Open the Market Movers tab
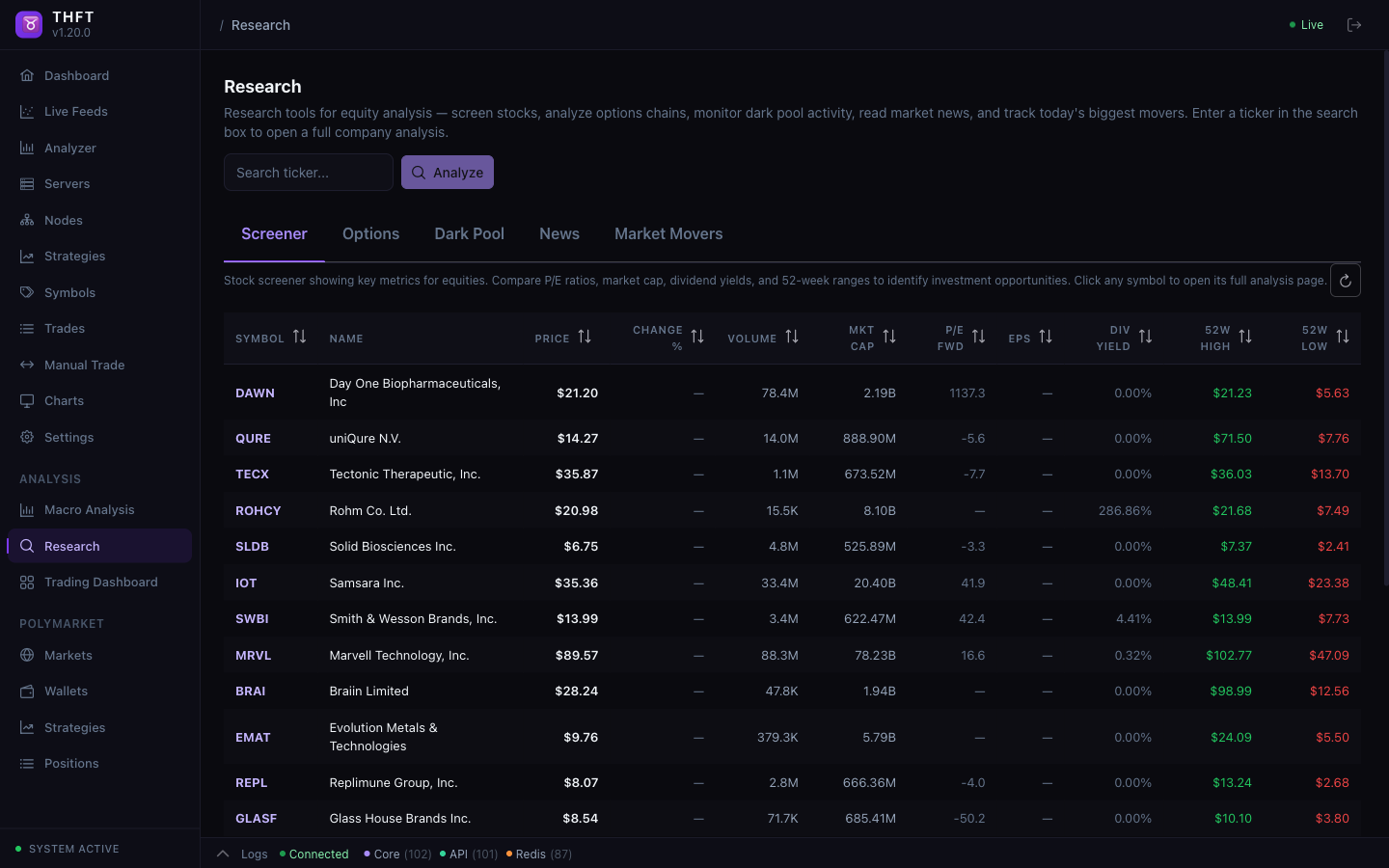Image resolution: width=1389 pixels, height=868 pixels. point(668,233)
